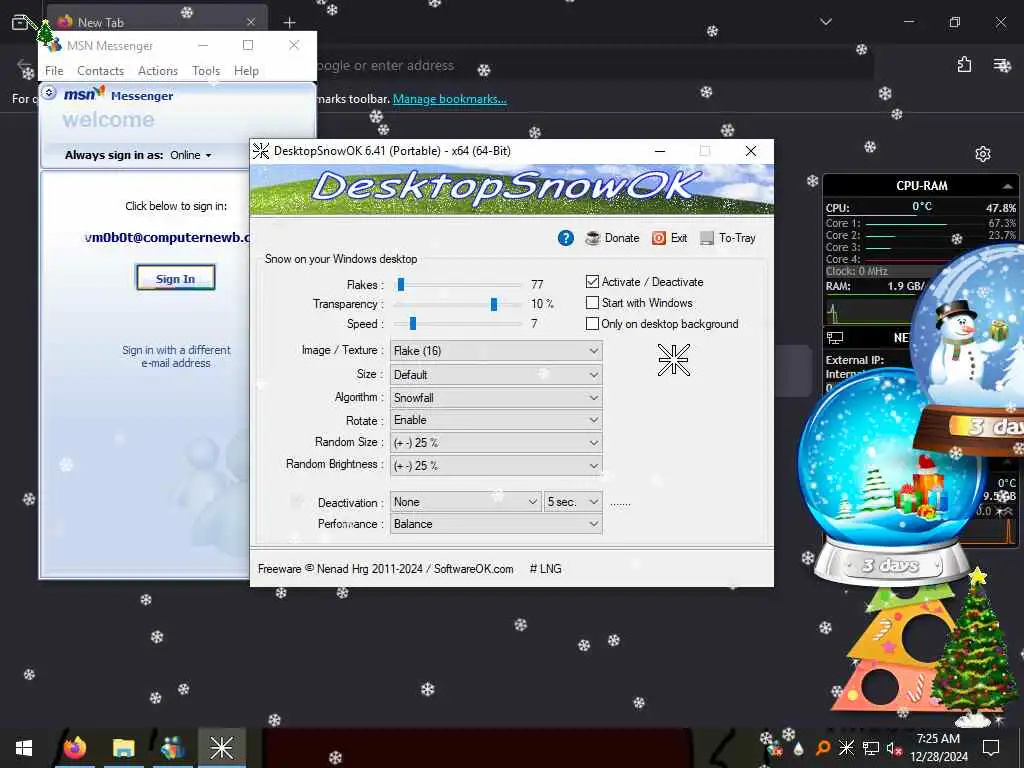The width and height of the screenshot is (1024, 768).
Task: Open Windows Start menu
Action: pyautogui.click(x=24, y=748)
